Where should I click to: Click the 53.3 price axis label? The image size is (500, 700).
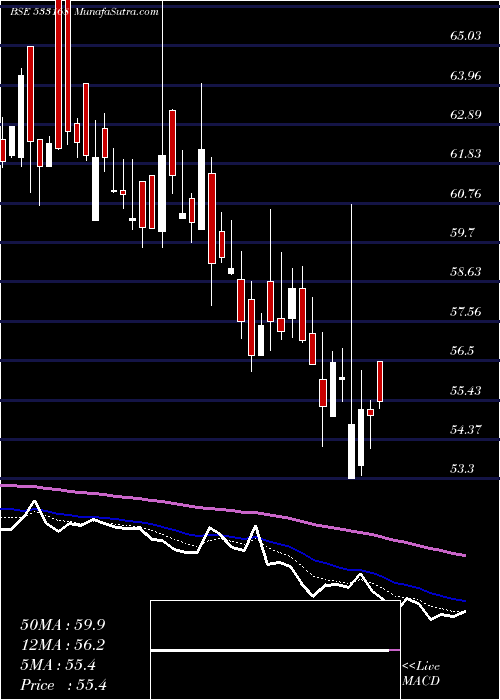[462, 469]
